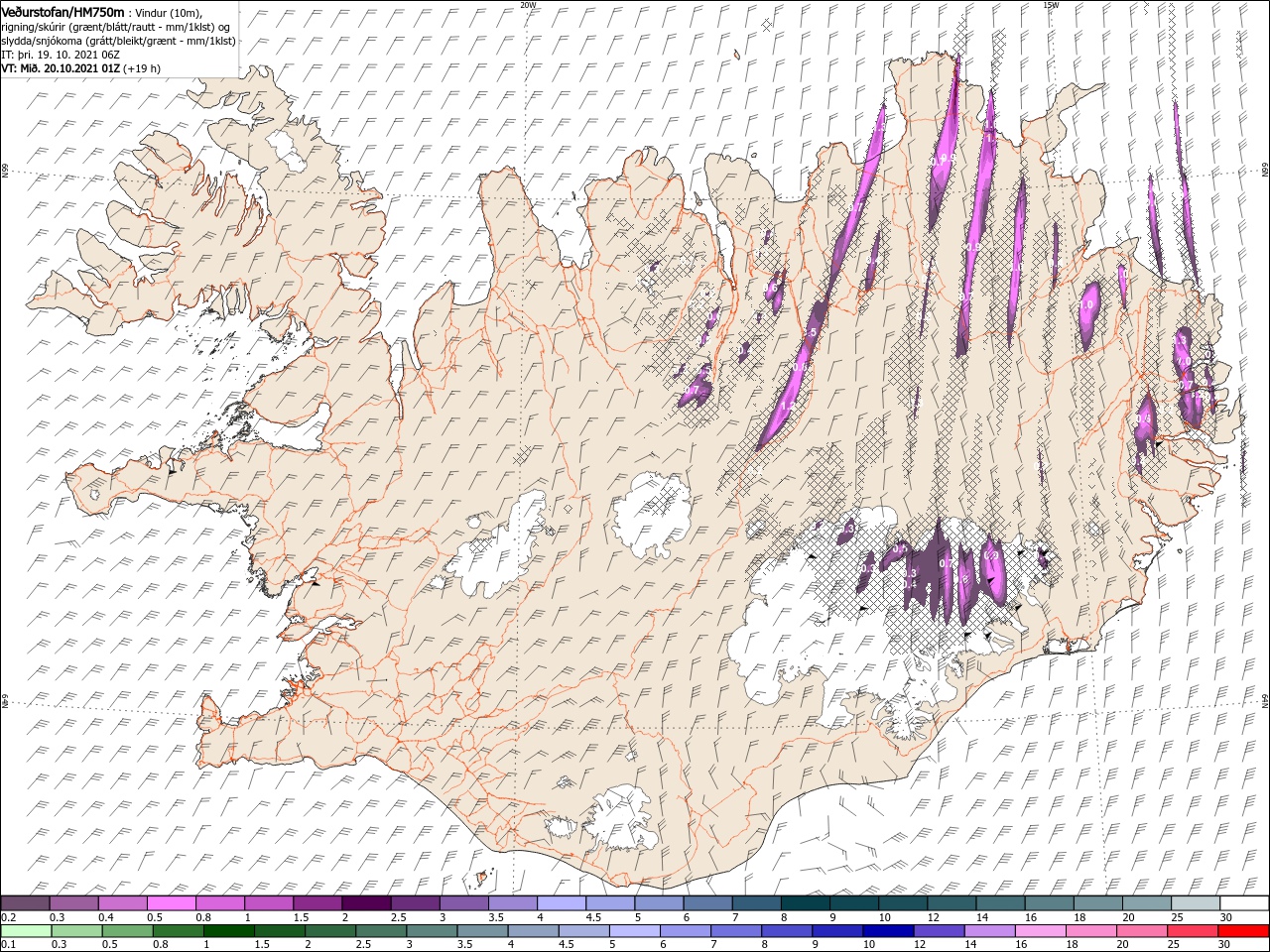Image resolution: width=1270 pixels, height=952 pixels.
Task: Click the '0.8' label on the upper scale
Action: (x=203, y=917)
